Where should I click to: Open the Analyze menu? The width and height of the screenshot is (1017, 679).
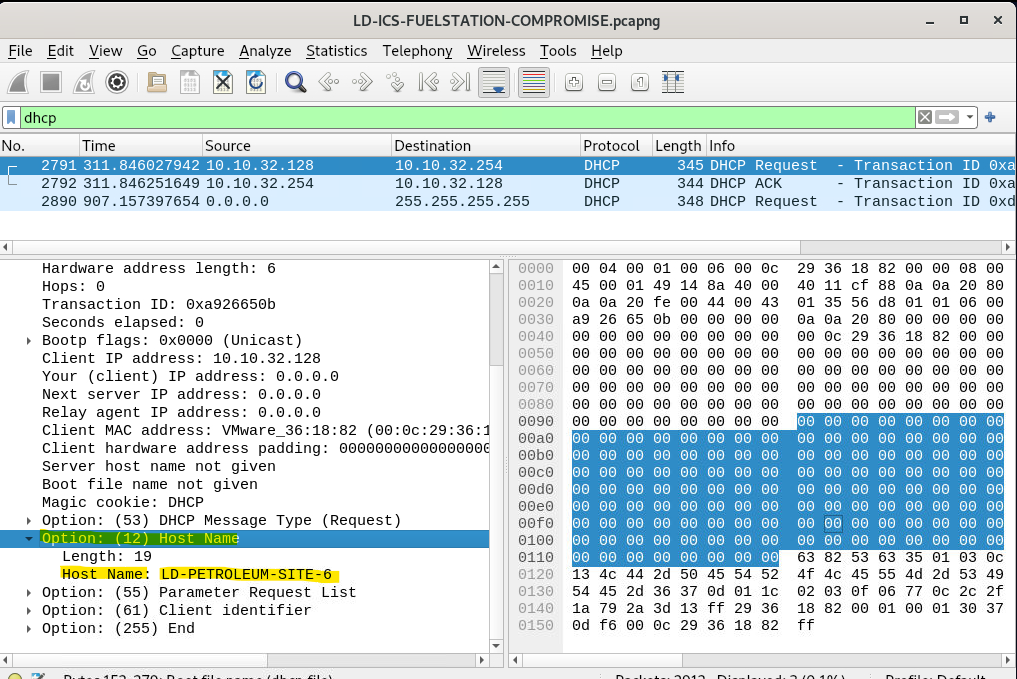click(x=265, y=51)
